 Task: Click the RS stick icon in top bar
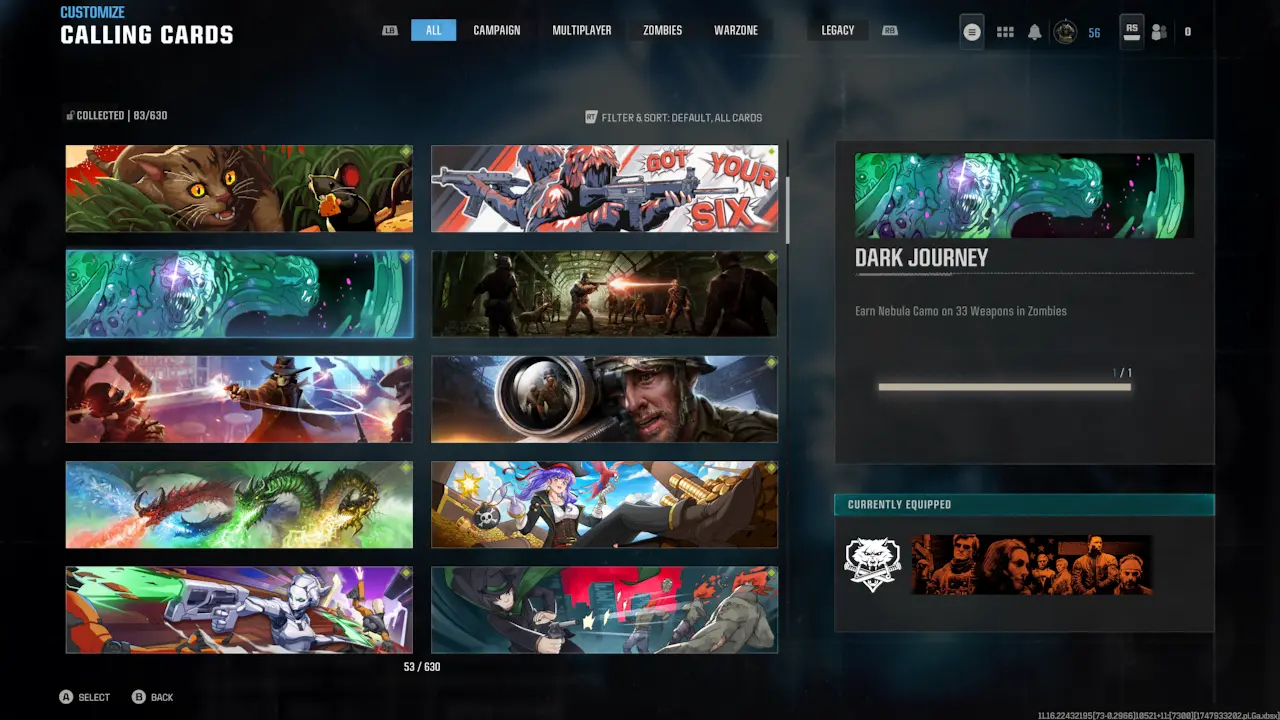[1131, 31]
